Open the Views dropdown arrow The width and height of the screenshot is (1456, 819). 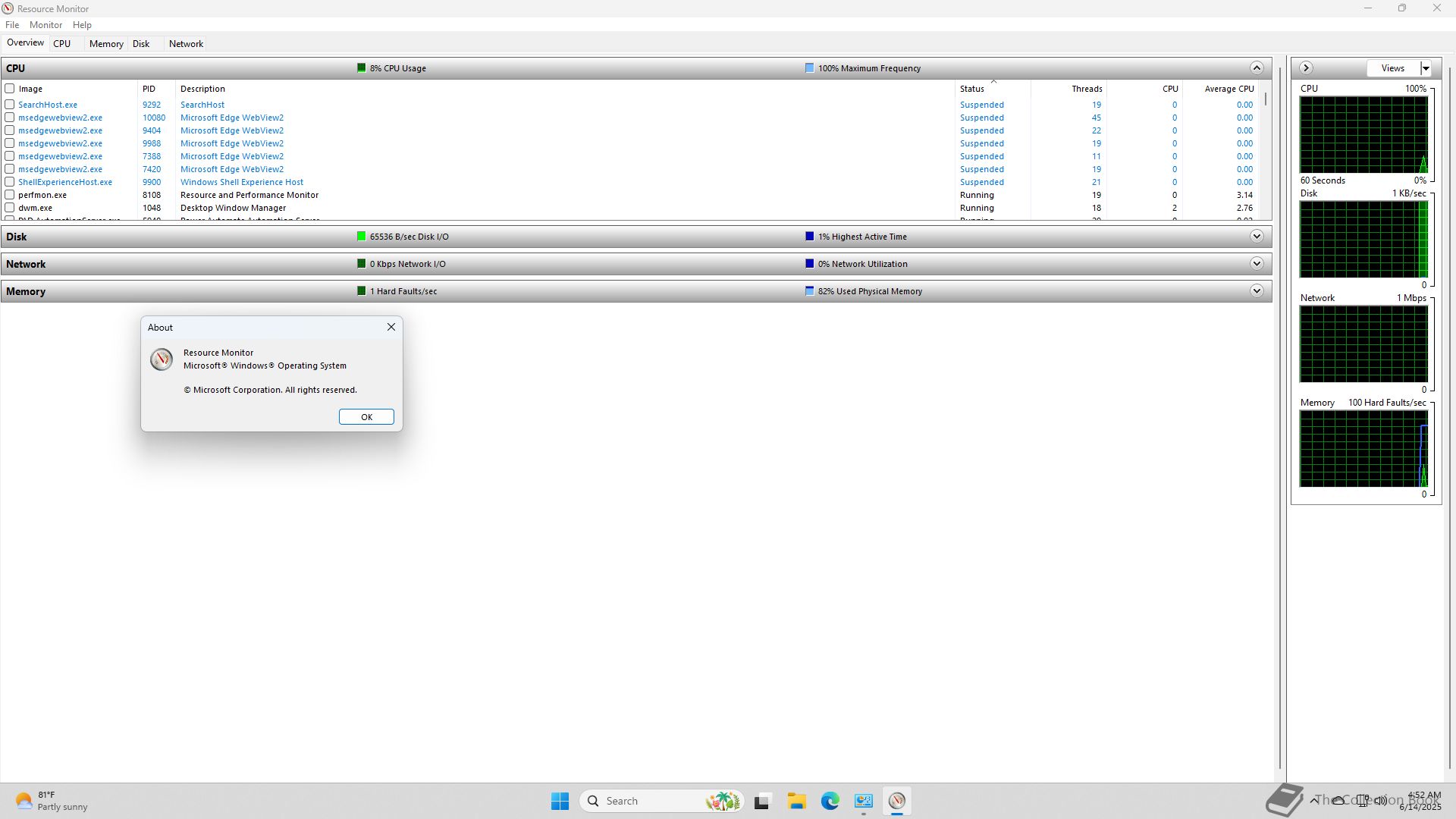click(1426, 68)
